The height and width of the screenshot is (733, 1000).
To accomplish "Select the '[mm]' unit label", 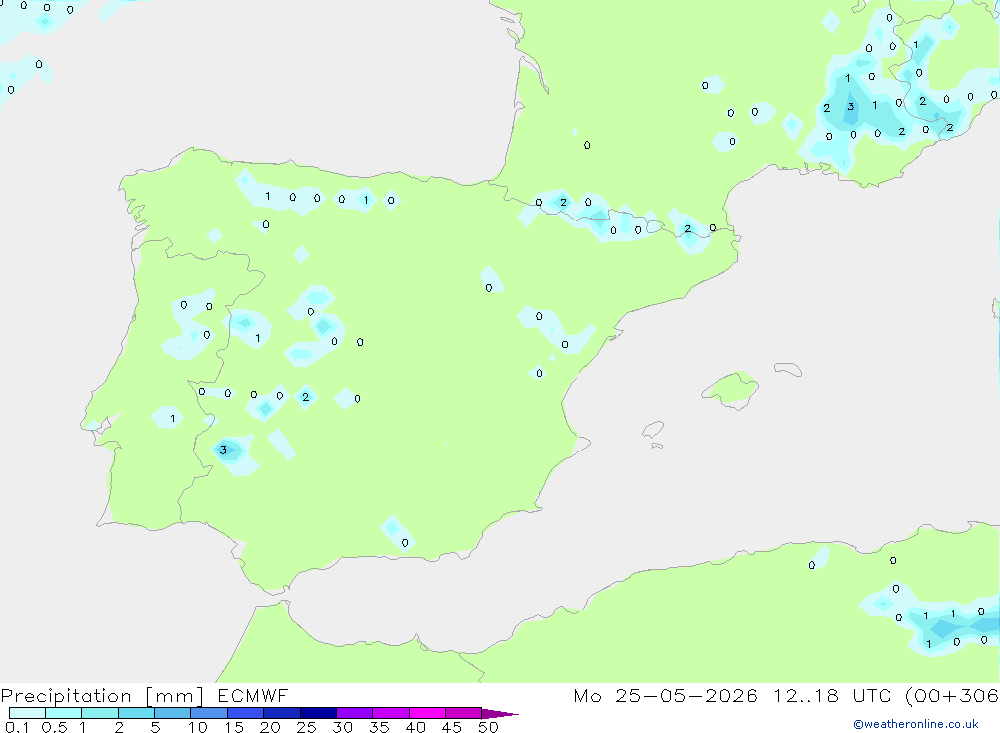I will 175,696.
